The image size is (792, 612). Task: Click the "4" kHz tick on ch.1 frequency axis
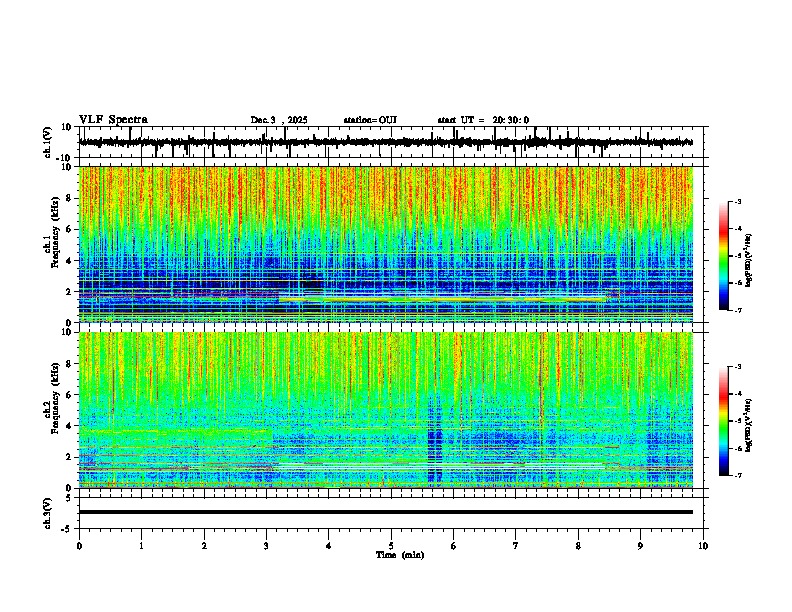pyautogui.click(x=70, y=261)
